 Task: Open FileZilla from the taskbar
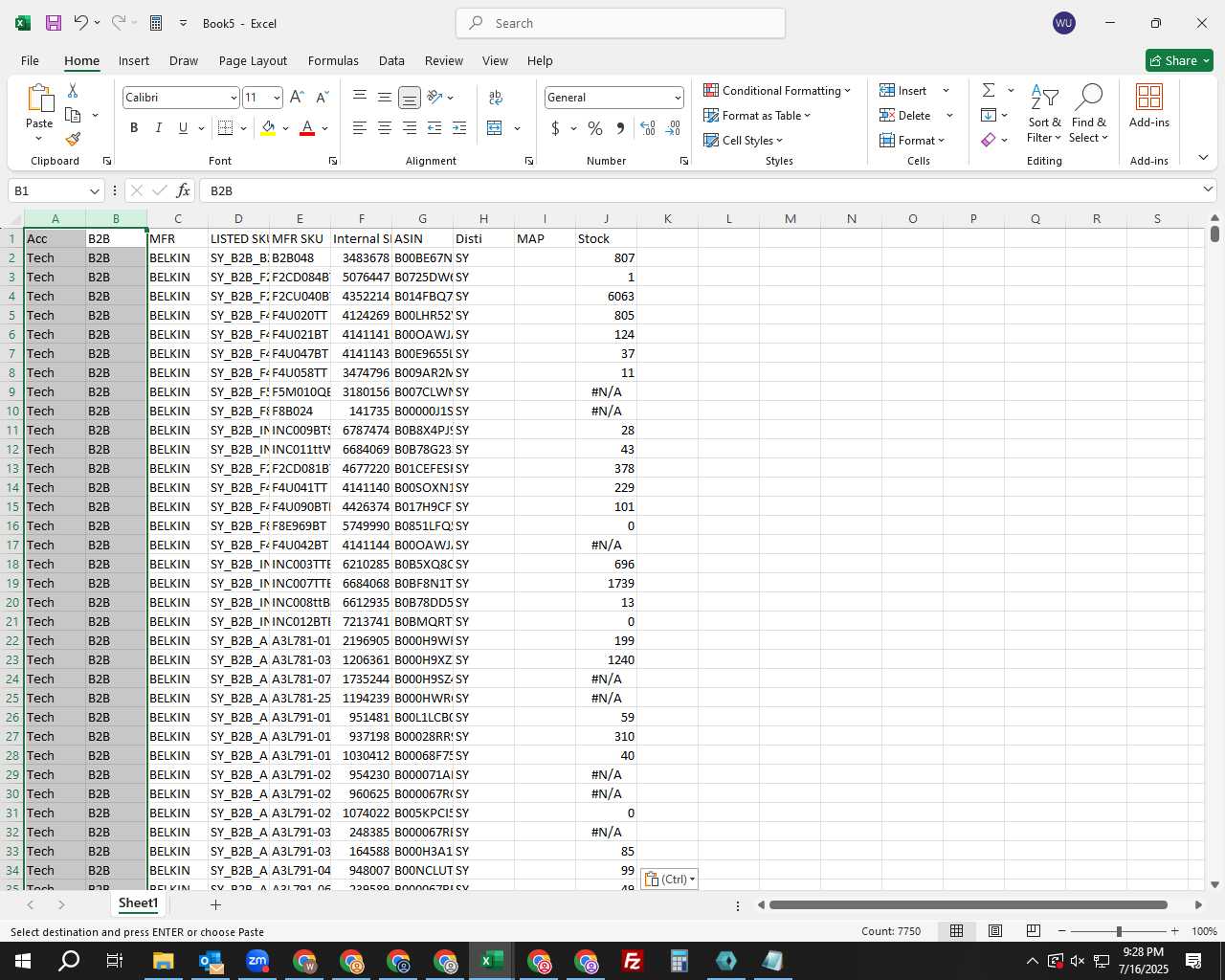pos(632,961)
